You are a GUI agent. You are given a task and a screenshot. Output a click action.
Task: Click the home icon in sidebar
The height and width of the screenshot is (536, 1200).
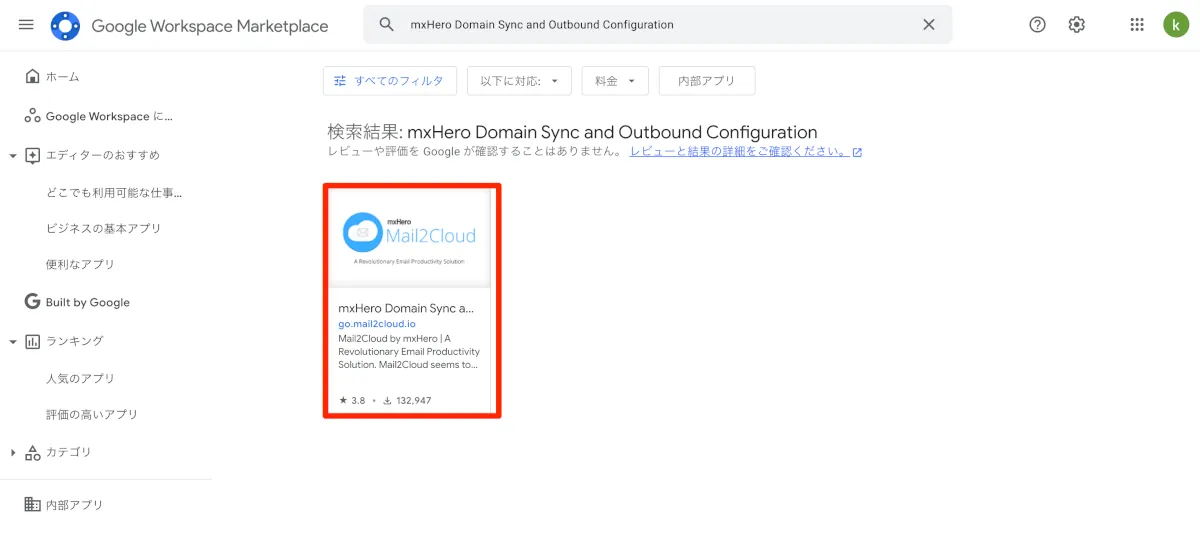point(32,77)
